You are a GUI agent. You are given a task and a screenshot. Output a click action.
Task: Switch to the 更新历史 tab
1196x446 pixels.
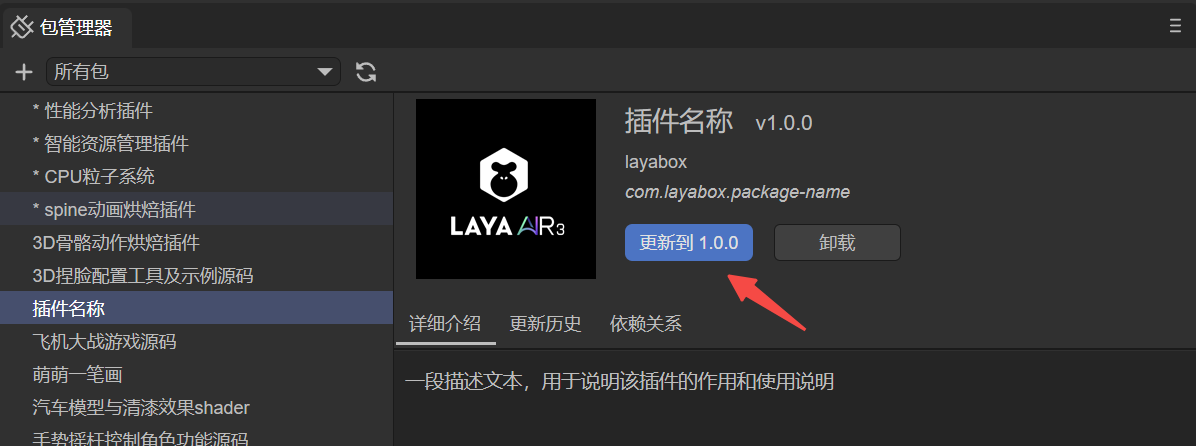point(545,324)
